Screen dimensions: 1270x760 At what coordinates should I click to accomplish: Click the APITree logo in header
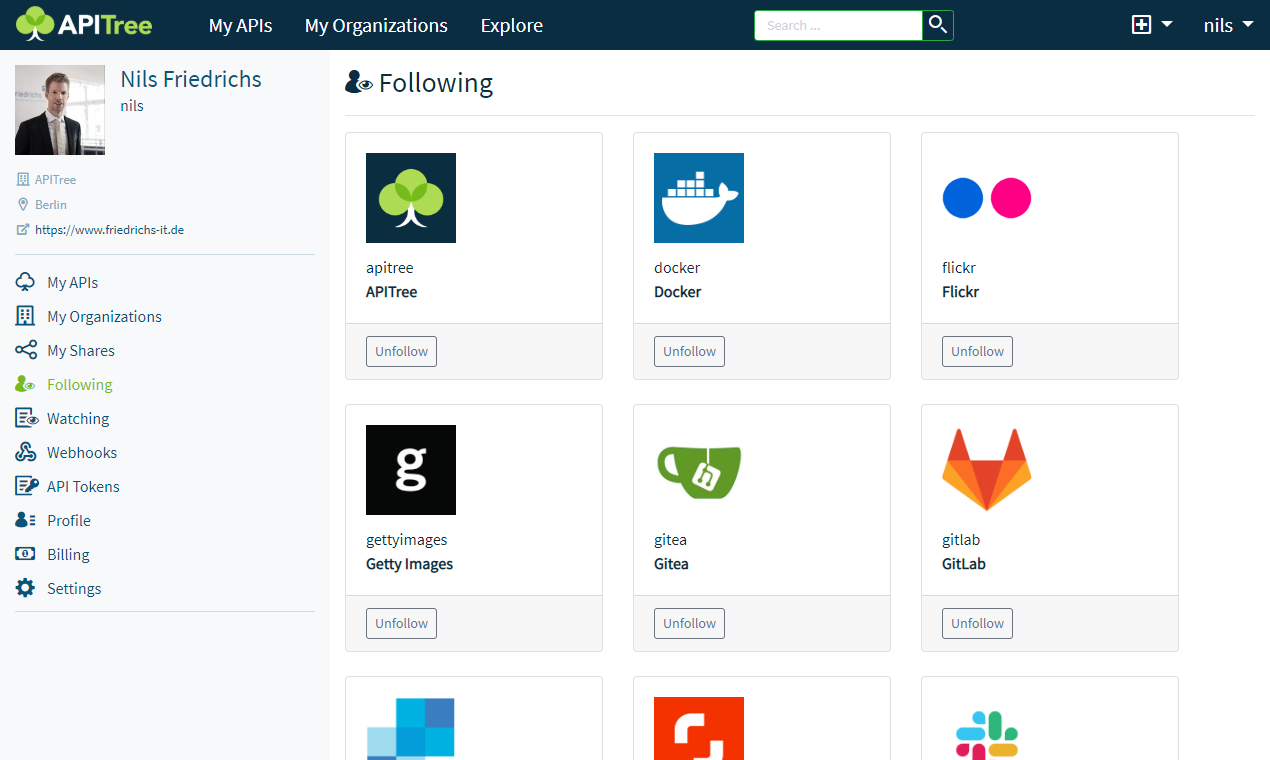tap(84, 24)
